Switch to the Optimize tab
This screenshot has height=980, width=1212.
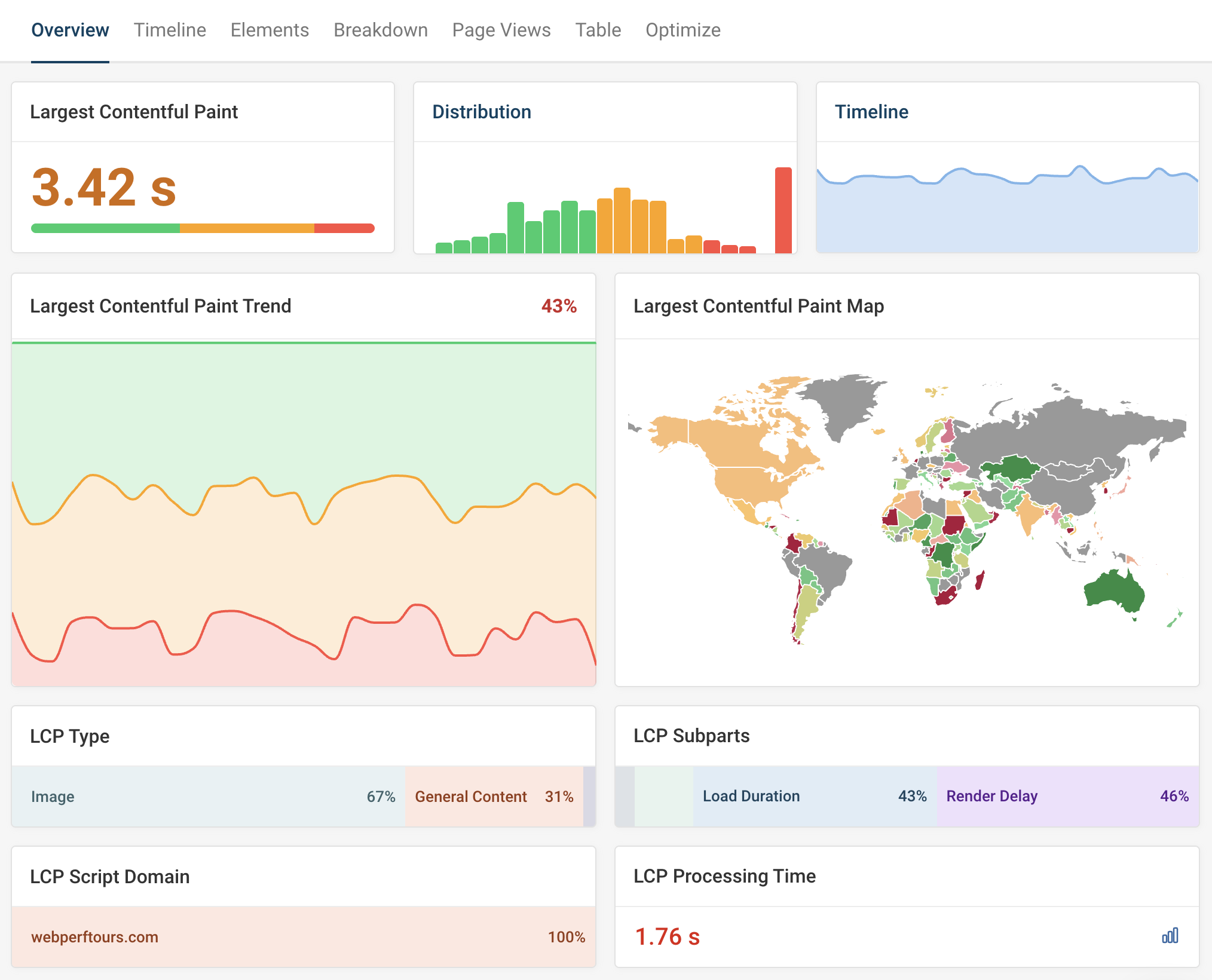pyautogui.click(x=682, y=30)
